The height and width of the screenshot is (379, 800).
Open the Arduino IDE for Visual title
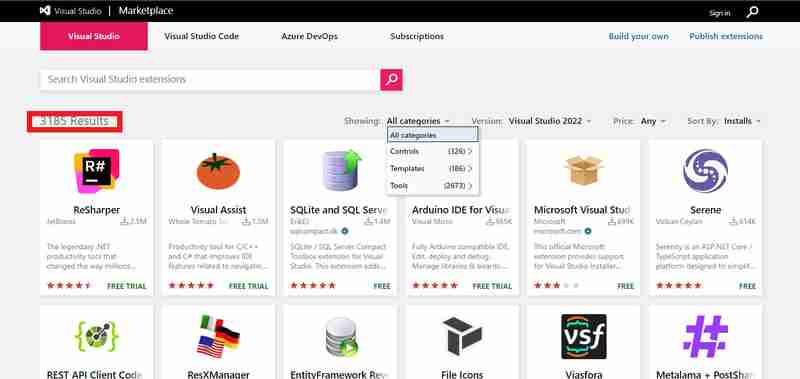point(462,210)
